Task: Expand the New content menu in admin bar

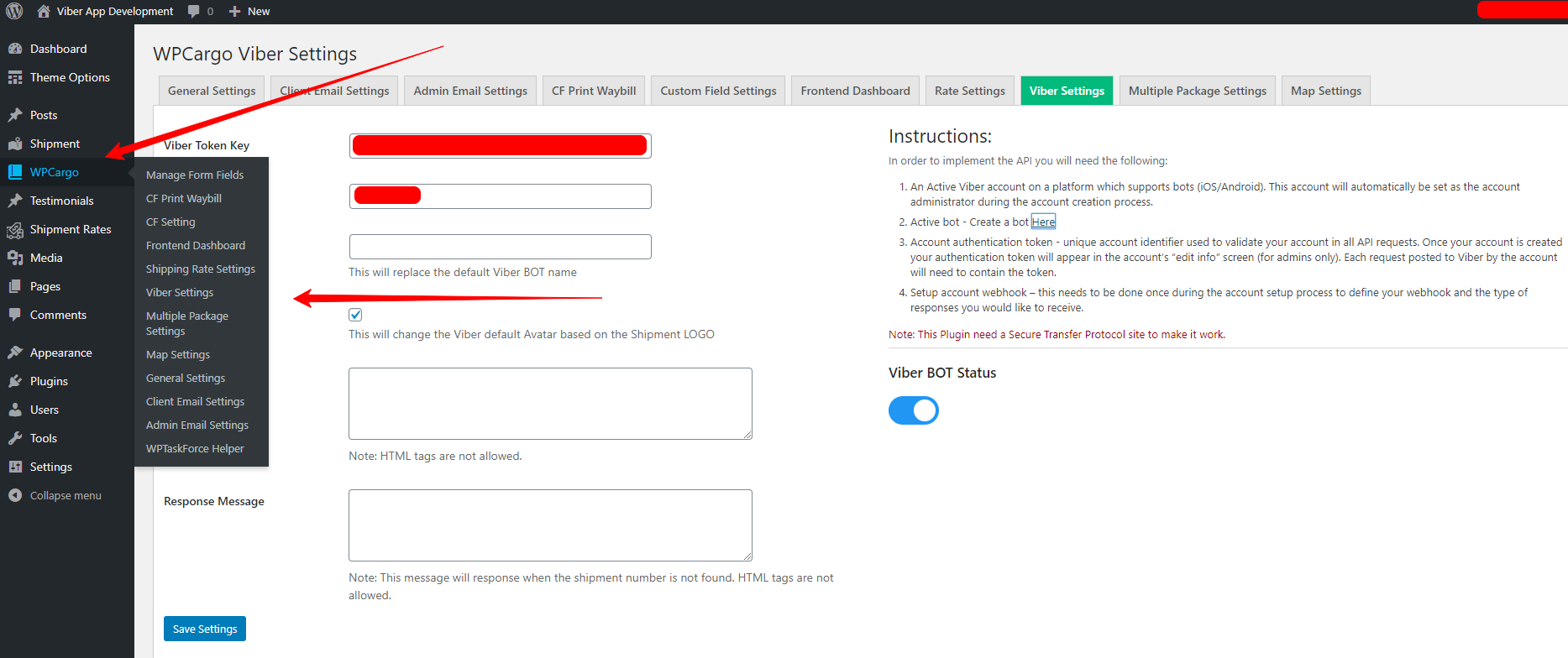Action: coord(249,12)
